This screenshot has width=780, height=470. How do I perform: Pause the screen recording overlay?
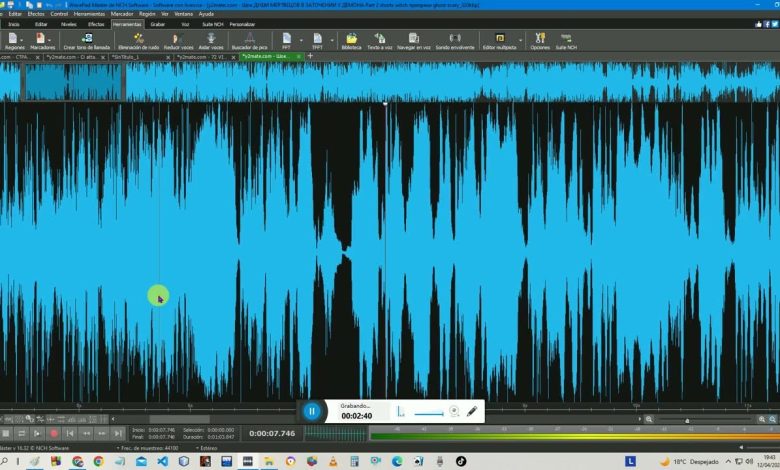click(311, 411)
